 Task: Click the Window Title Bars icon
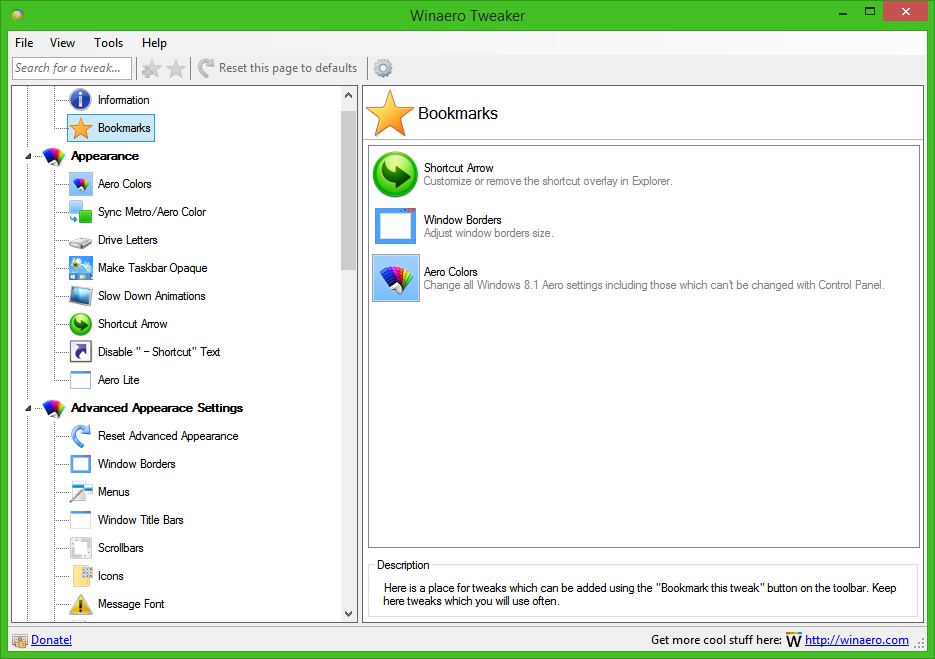[81, 520]
